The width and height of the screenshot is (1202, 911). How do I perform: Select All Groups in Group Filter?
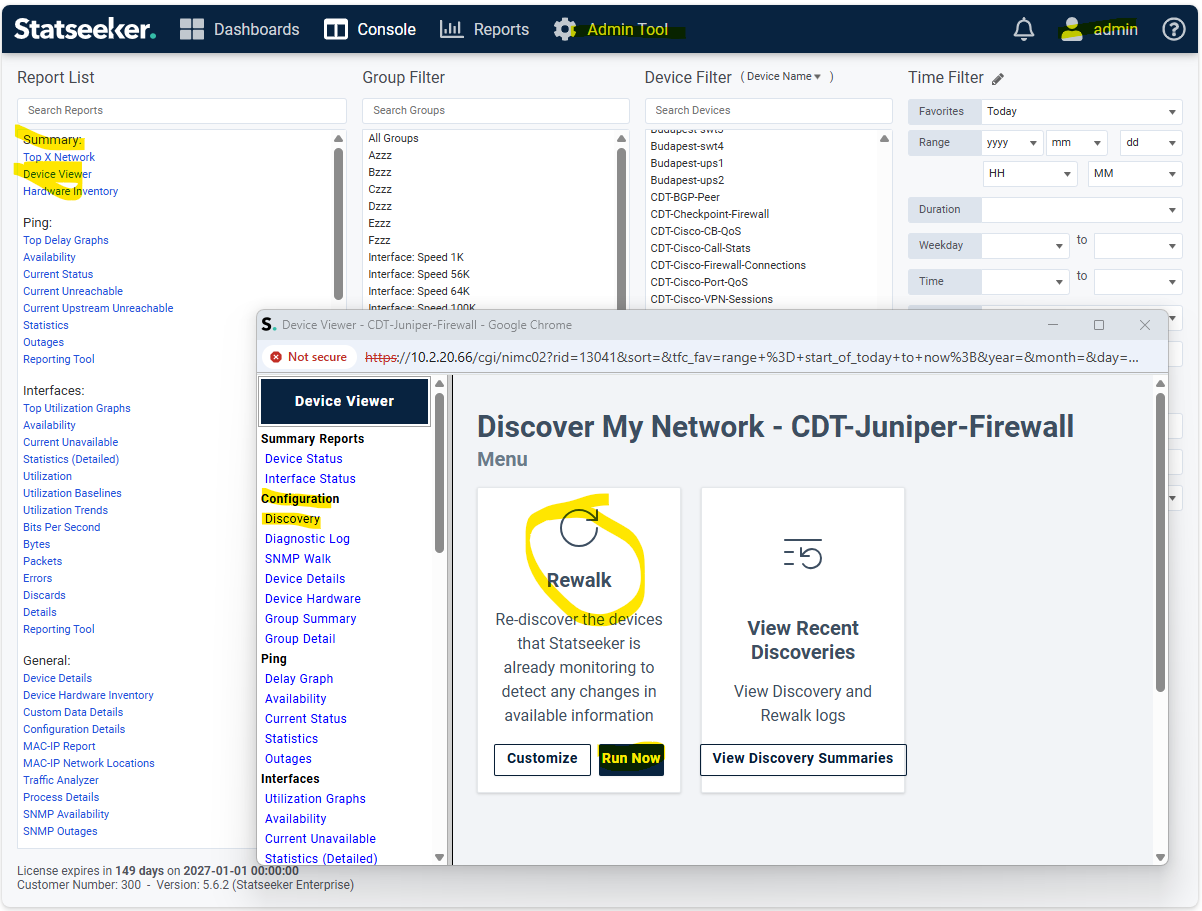pos(393,138)
